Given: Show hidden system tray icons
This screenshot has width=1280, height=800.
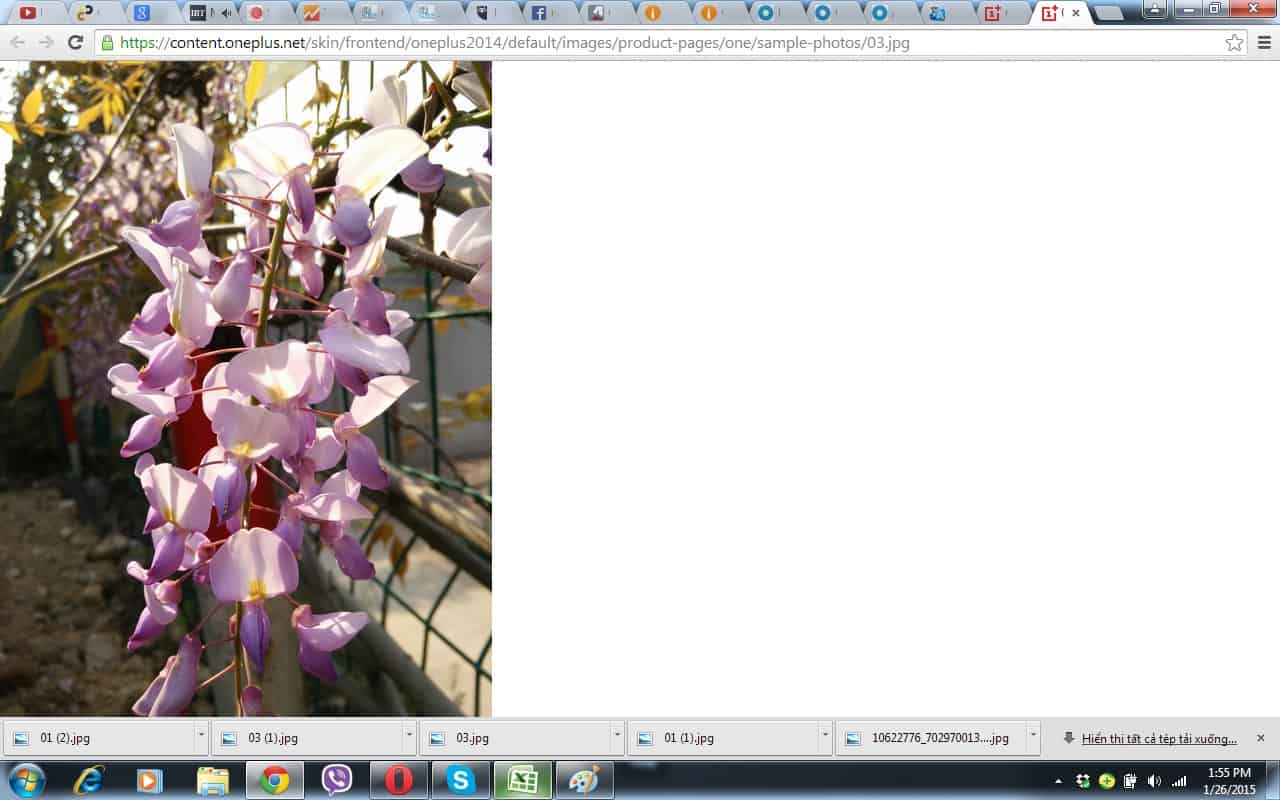Looking at the screenshot, I should coord(1058,781).
